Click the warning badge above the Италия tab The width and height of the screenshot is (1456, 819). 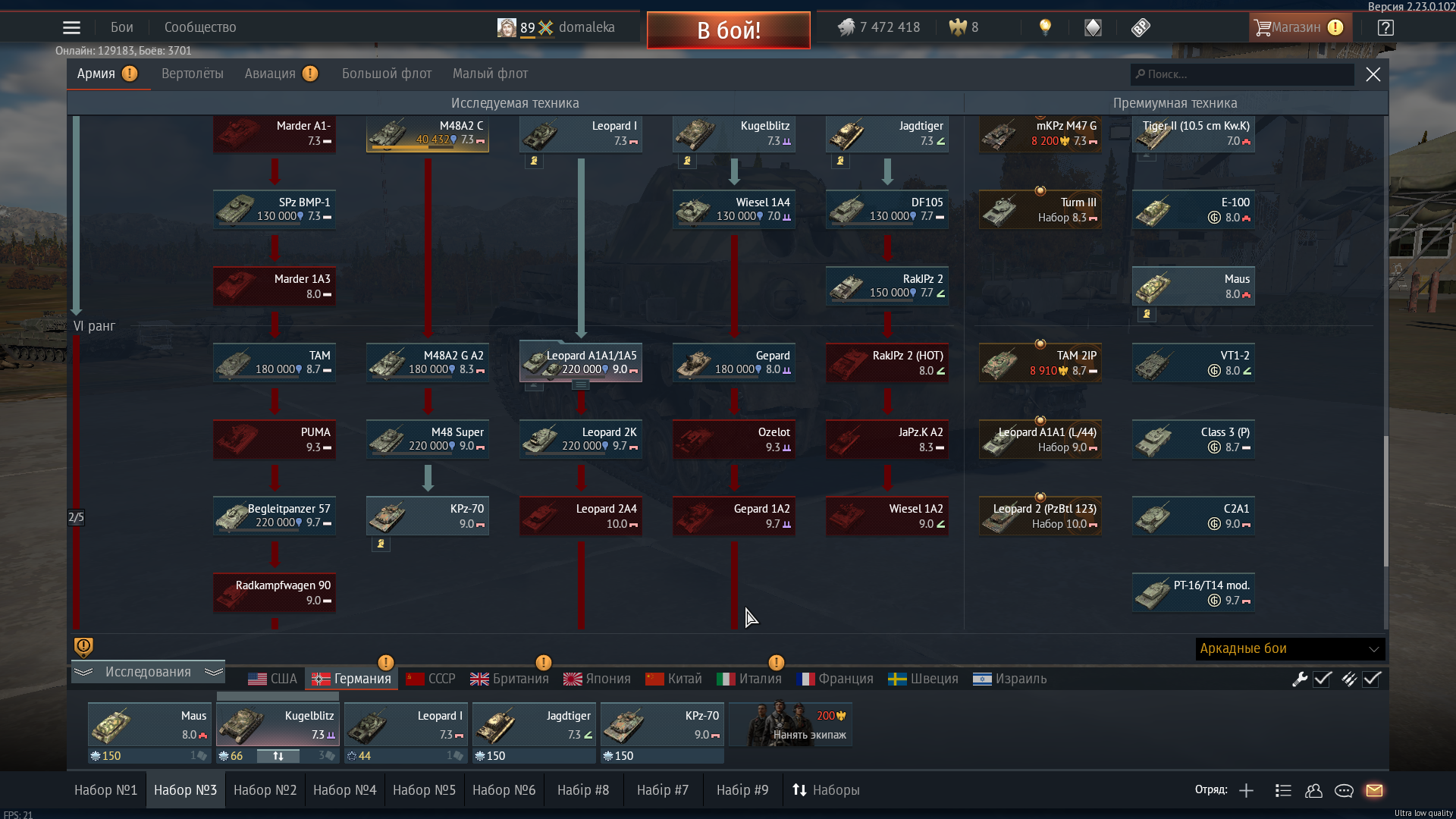coord(776,662)
